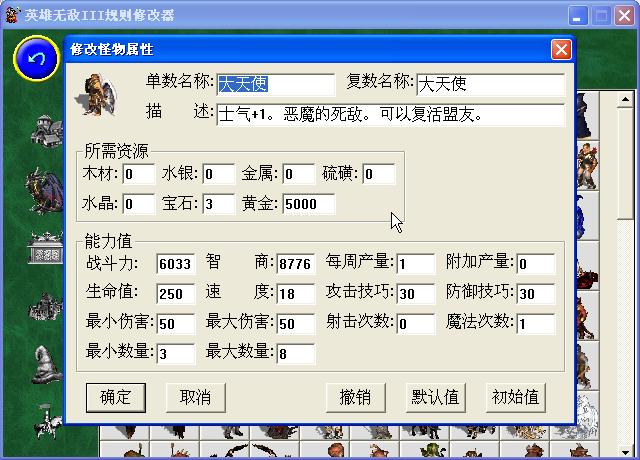The width and height of the screenshot is (640, 460).
Task: Minimize the 英雄无敌III规则修改器 window
Action: pyautogui.click(x=578, y=16)
